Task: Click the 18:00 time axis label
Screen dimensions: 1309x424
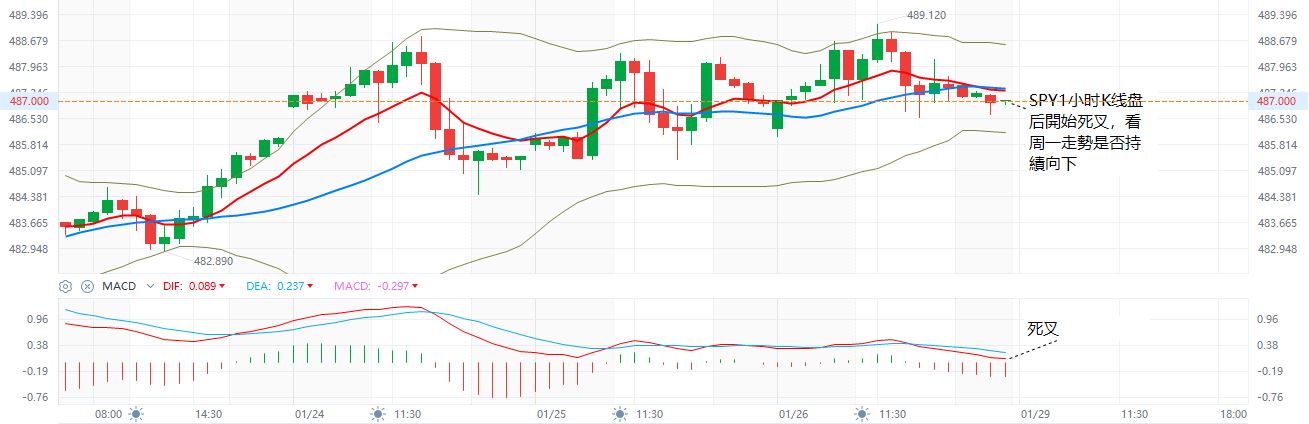Action: [1233, 413]
